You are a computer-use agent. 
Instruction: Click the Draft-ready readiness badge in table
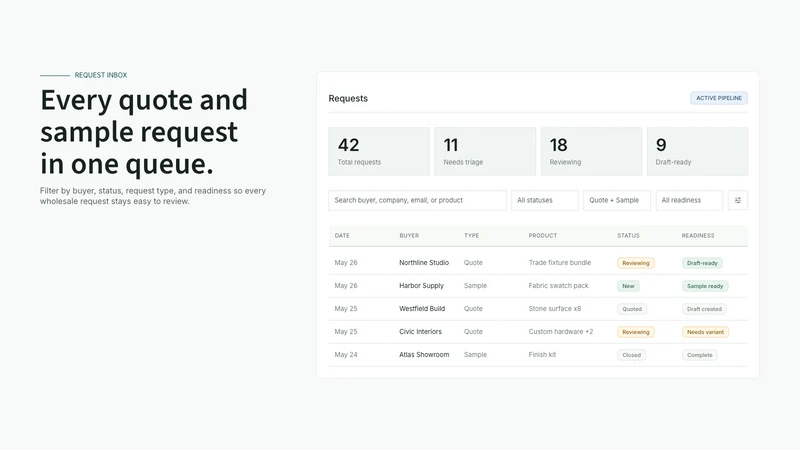pos(702,263)
